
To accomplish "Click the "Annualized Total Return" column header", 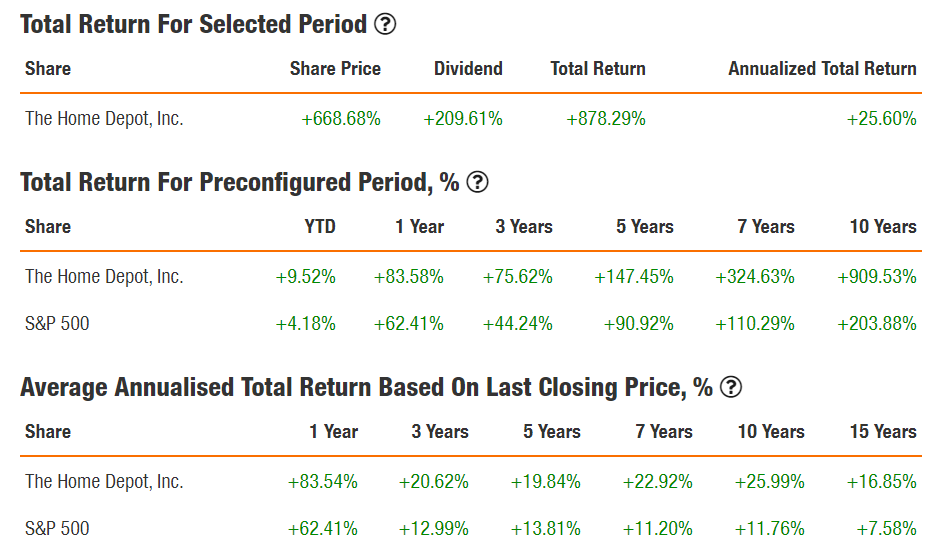I will coord(822,69).
